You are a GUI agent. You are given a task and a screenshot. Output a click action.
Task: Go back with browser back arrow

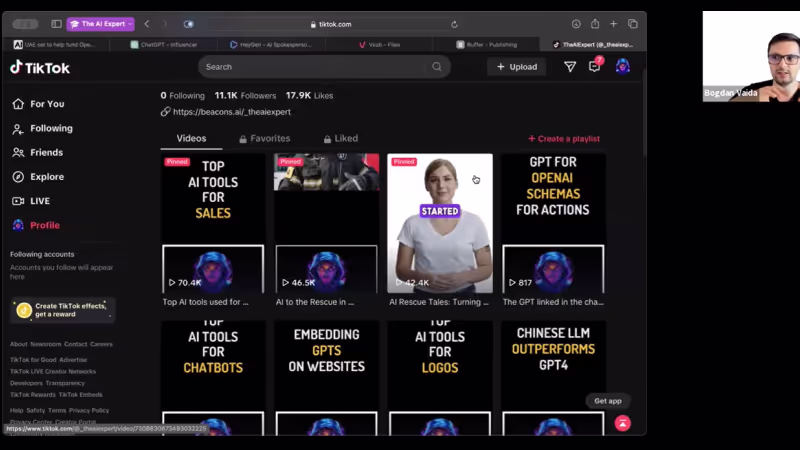[x=147, y=24]
